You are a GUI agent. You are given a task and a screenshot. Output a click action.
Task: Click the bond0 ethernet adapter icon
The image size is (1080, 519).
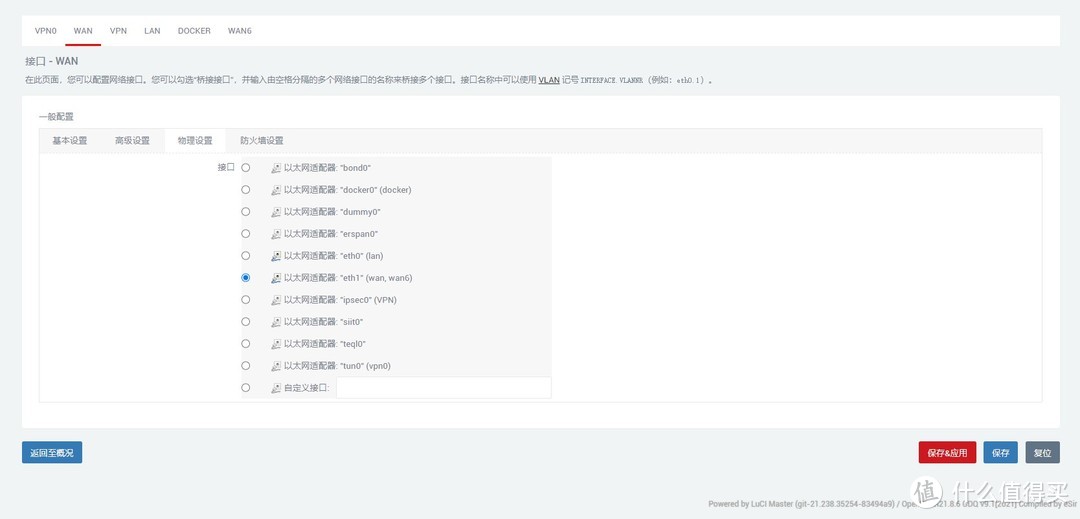[276, 168]
